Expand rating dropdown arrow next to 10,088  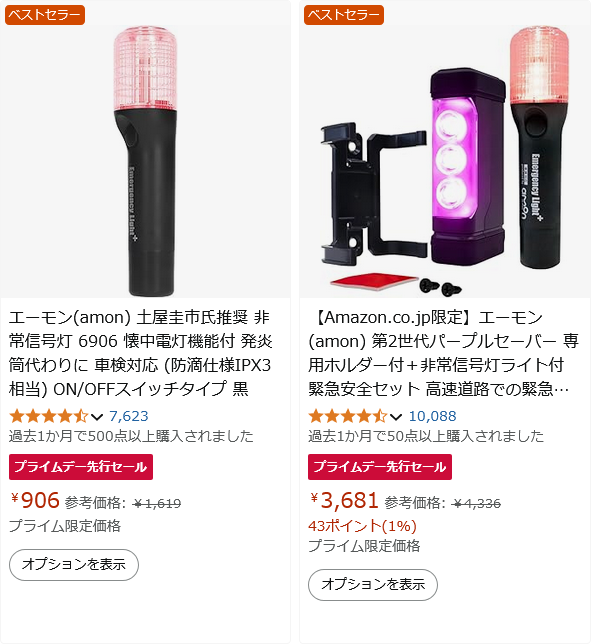point(396,417)
